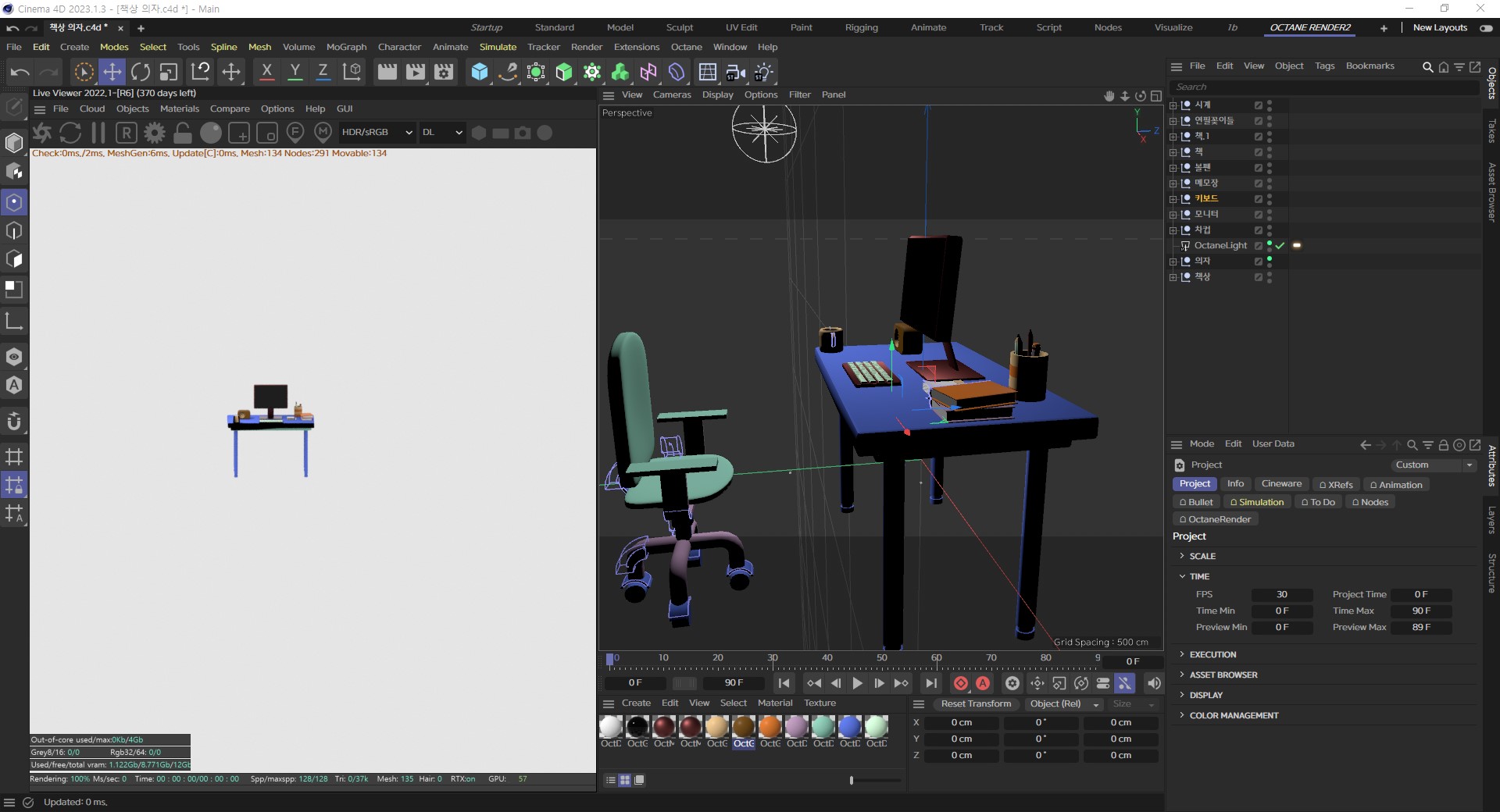
Task: Click the focus picker F icon
Action: 295,132
